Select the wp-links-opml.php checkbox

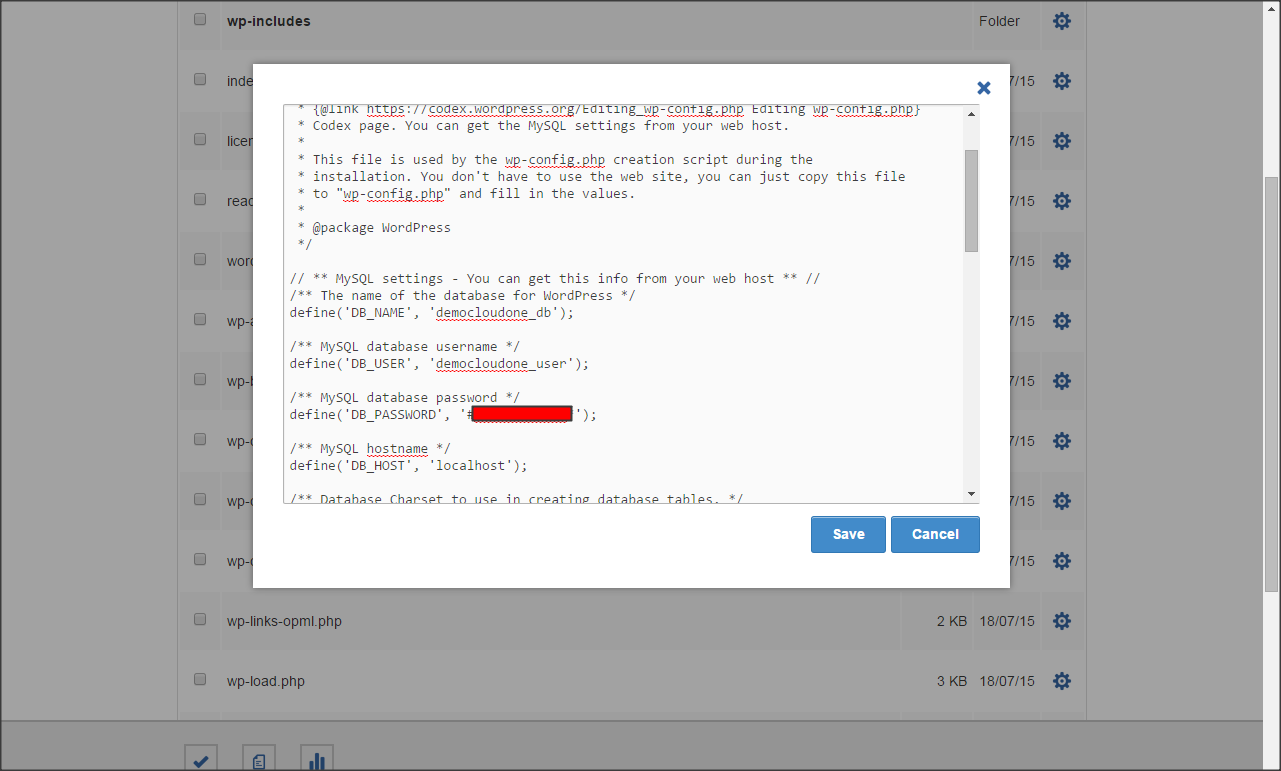click(200, 619)
